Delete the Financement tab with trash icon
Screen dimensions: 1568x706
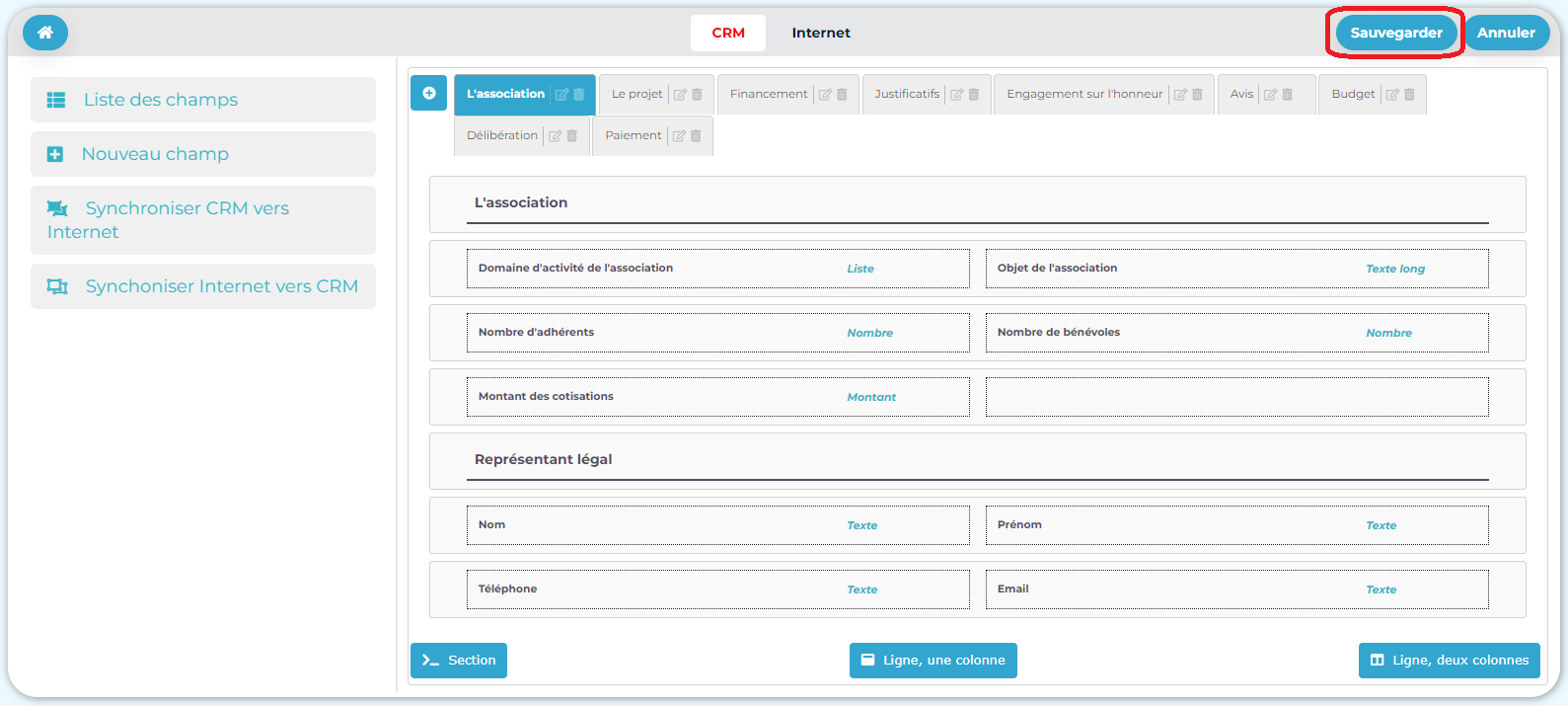(x=842, y=95)
